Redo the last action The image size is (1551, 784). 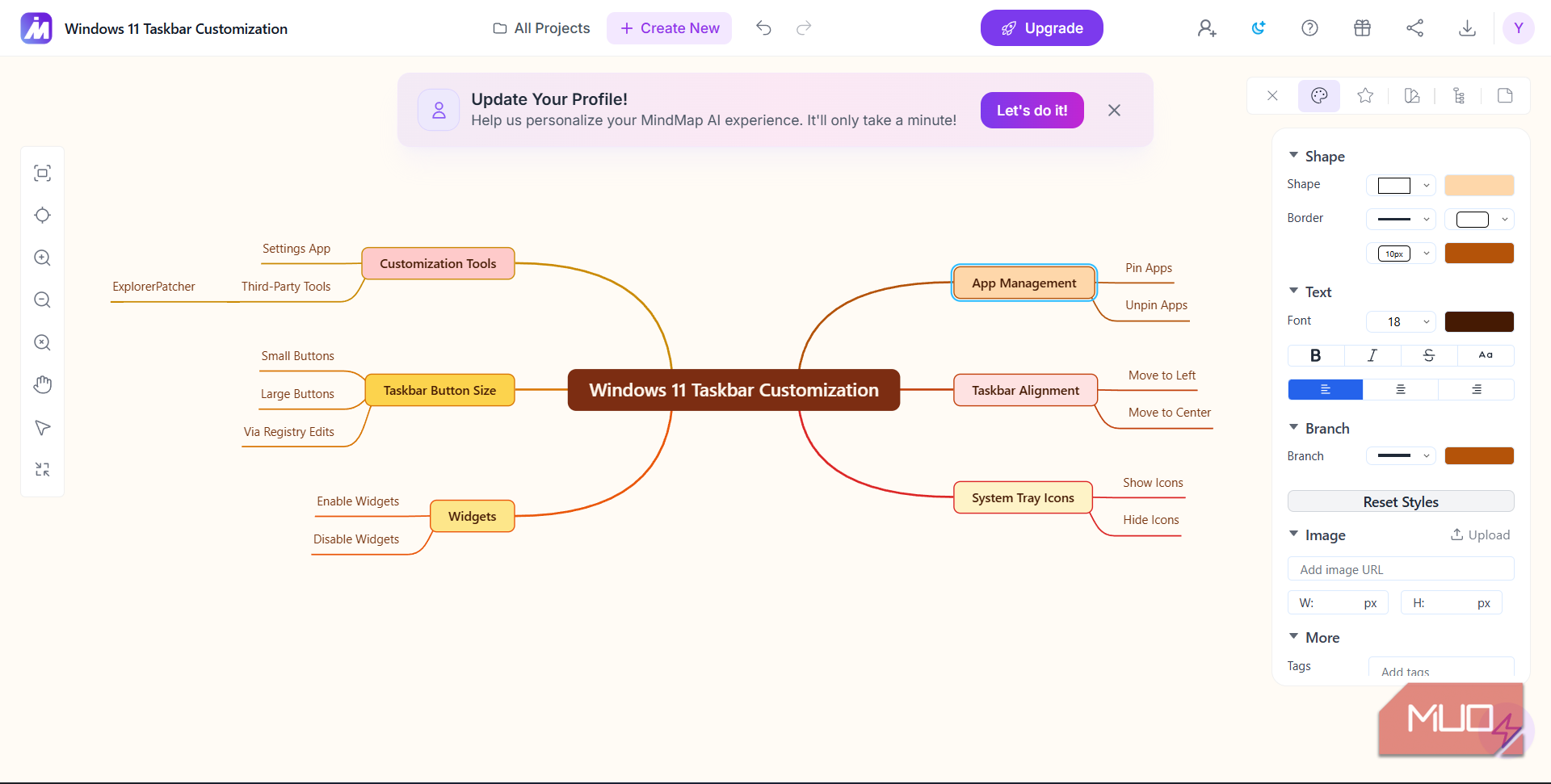[804, 28]
